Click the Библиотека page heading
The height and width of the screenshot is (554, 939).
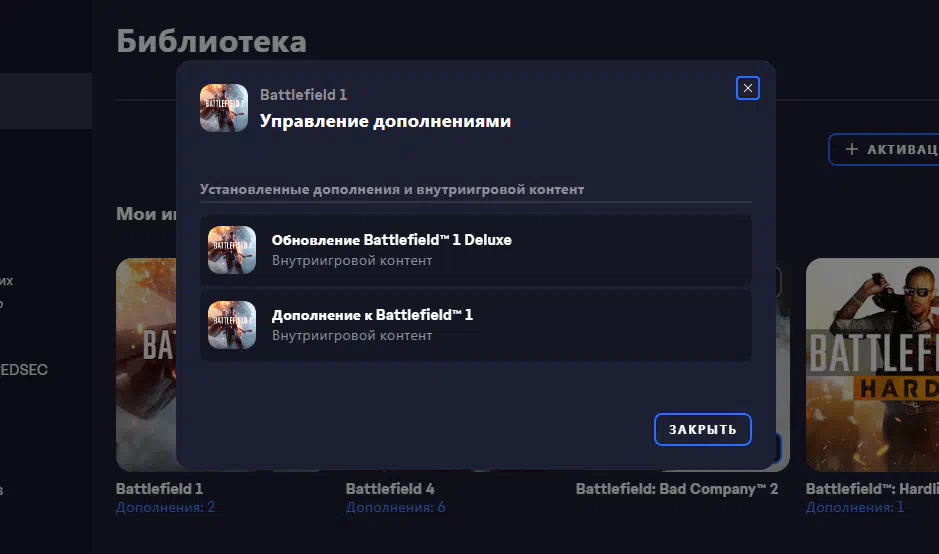coord(211,41)
